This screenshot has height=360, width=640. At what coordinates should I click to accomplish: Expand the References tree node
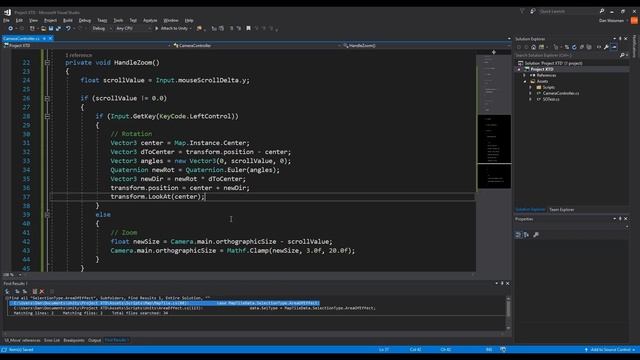click(525, 76)
